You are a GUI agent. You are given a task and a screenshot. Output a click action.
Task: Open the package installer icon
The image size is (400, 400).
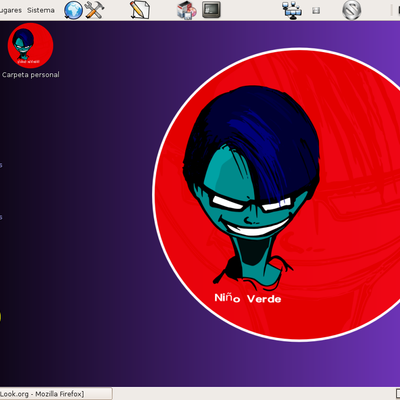pos(187,10)
